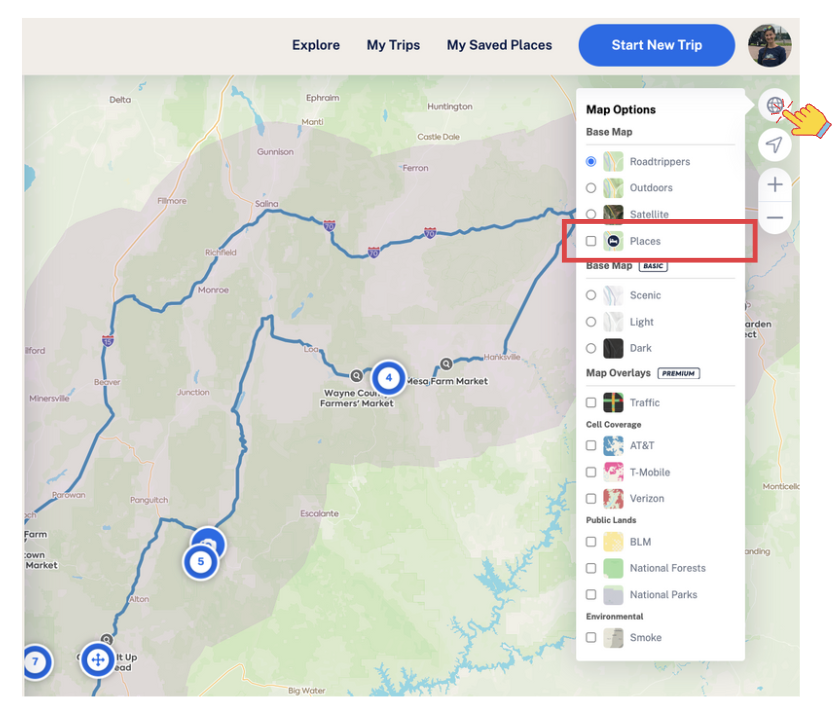Open the user profile avatar
The height and width of the screenshot is (710, 840).
770,45
